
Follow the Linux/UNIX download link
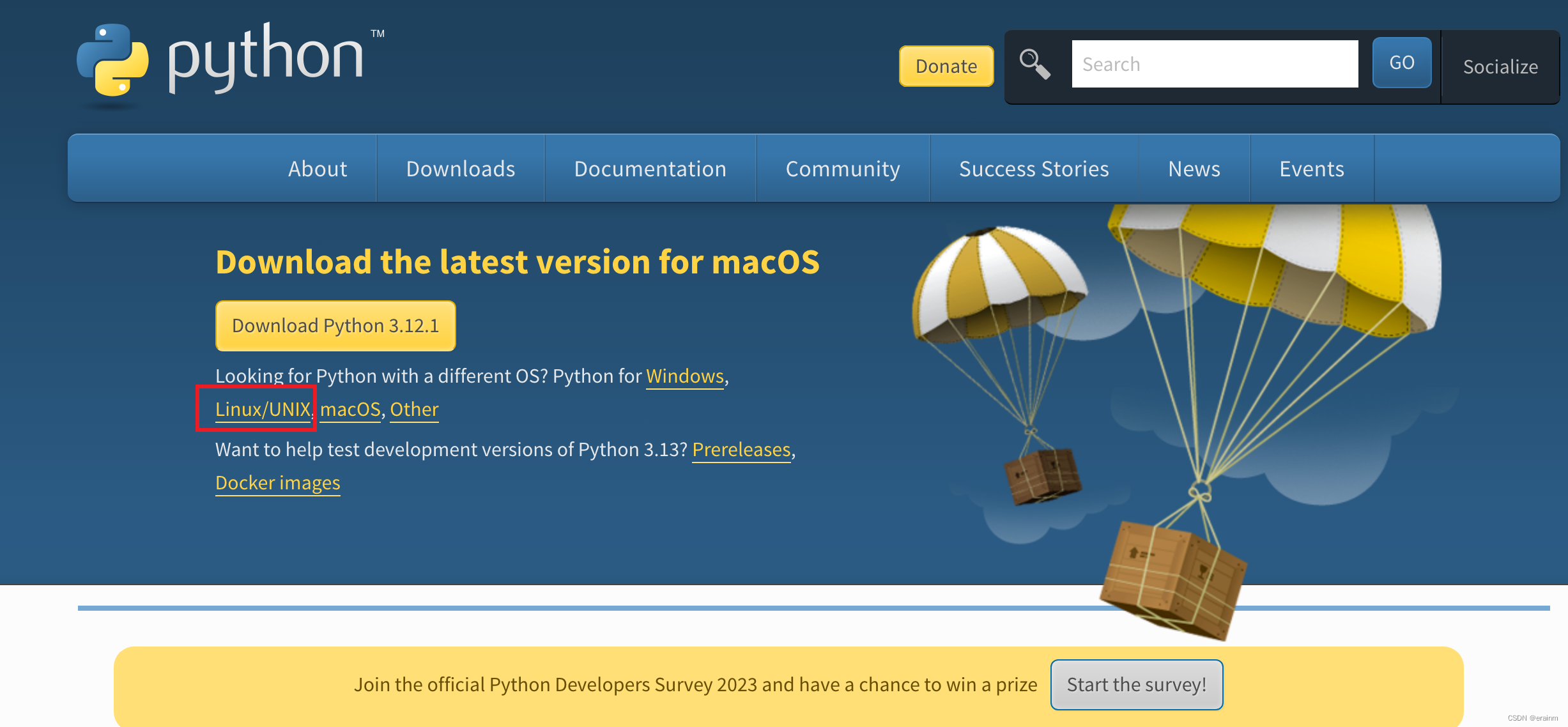pos(263,409)
